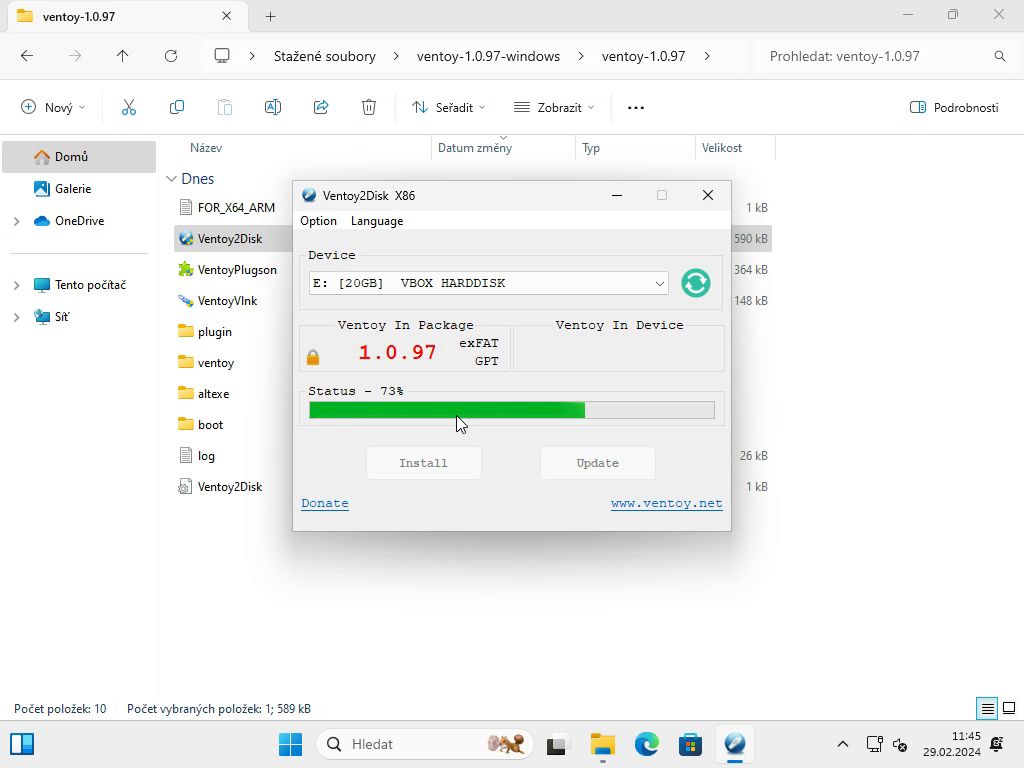
Task: Collapse the Dnes group
Action: coord(171,179)
